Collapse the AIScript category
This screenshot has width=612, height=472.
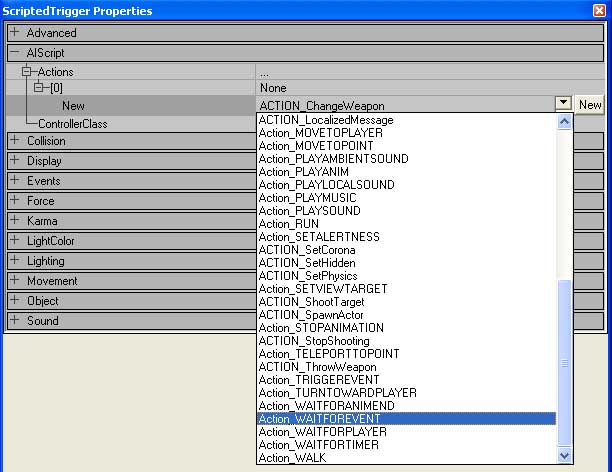15,53
